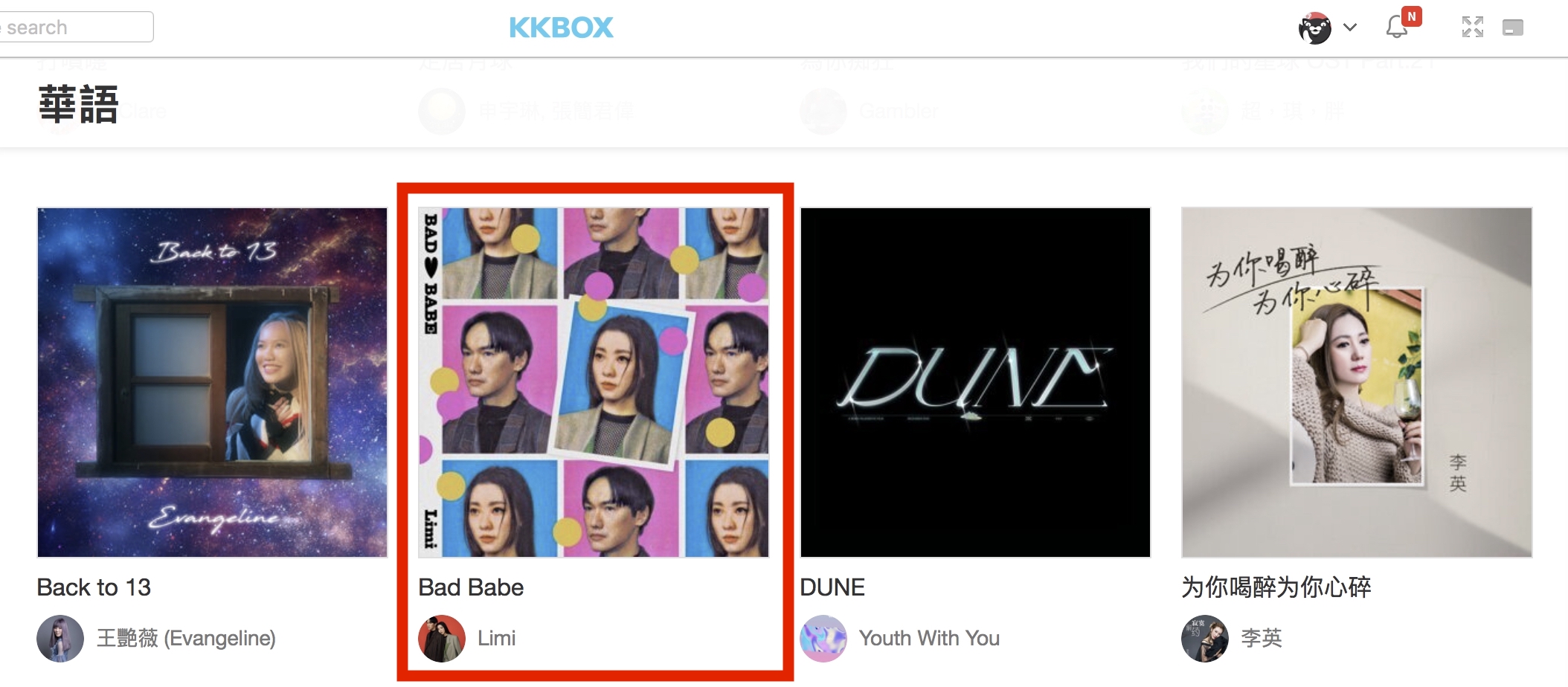
Task: Click the 为你喝醉为你心碎 title link
Action: coord(1276,587)
